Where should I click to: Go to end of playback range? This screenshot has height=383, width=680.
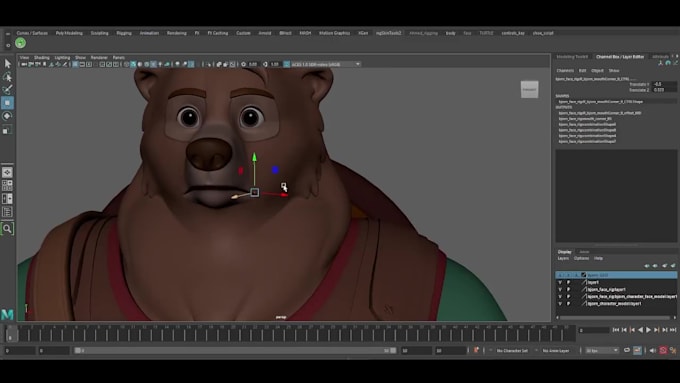point(673,330)
